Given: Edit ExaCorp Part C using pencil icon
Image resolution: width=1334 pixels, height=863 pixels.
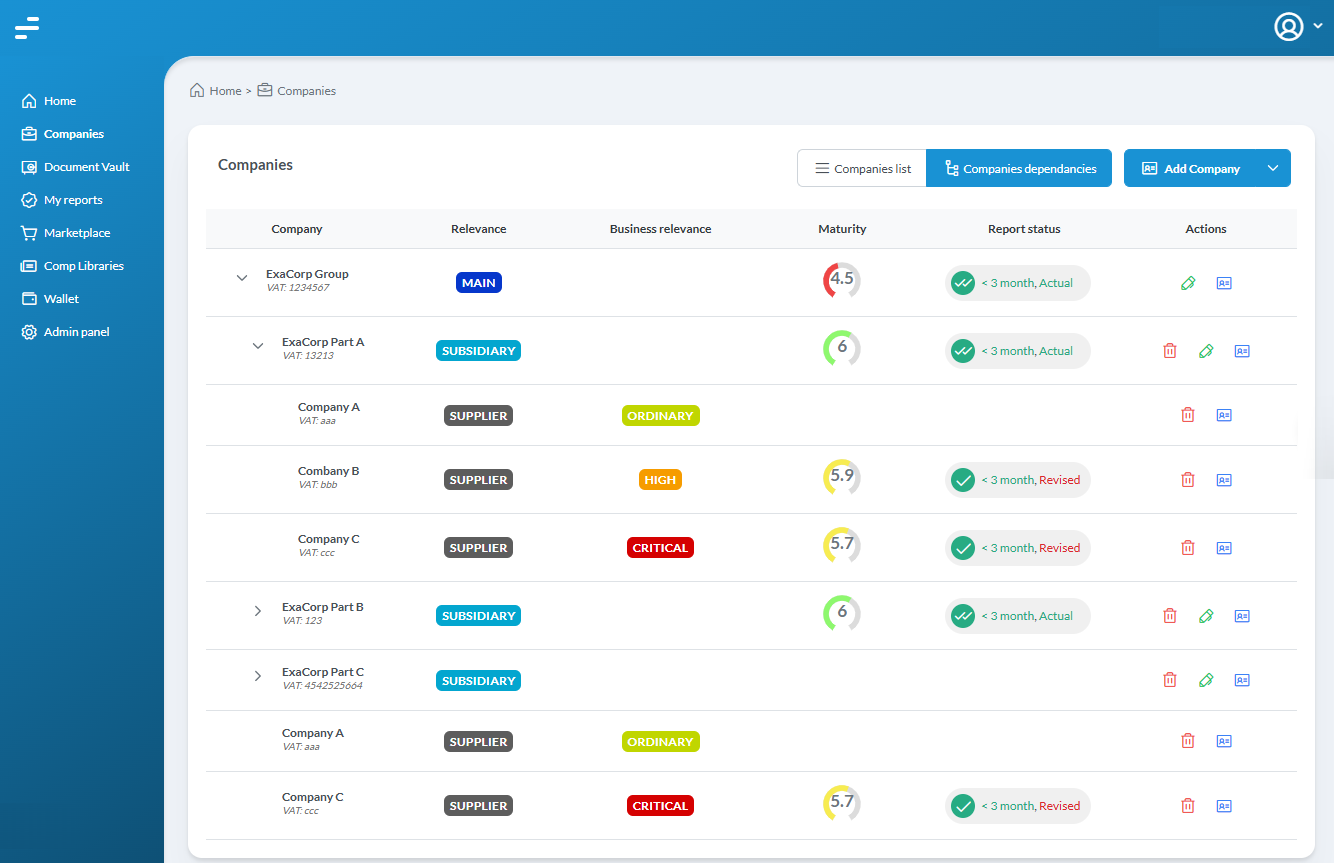Looking at the screenshot, I should point(1206,680).
